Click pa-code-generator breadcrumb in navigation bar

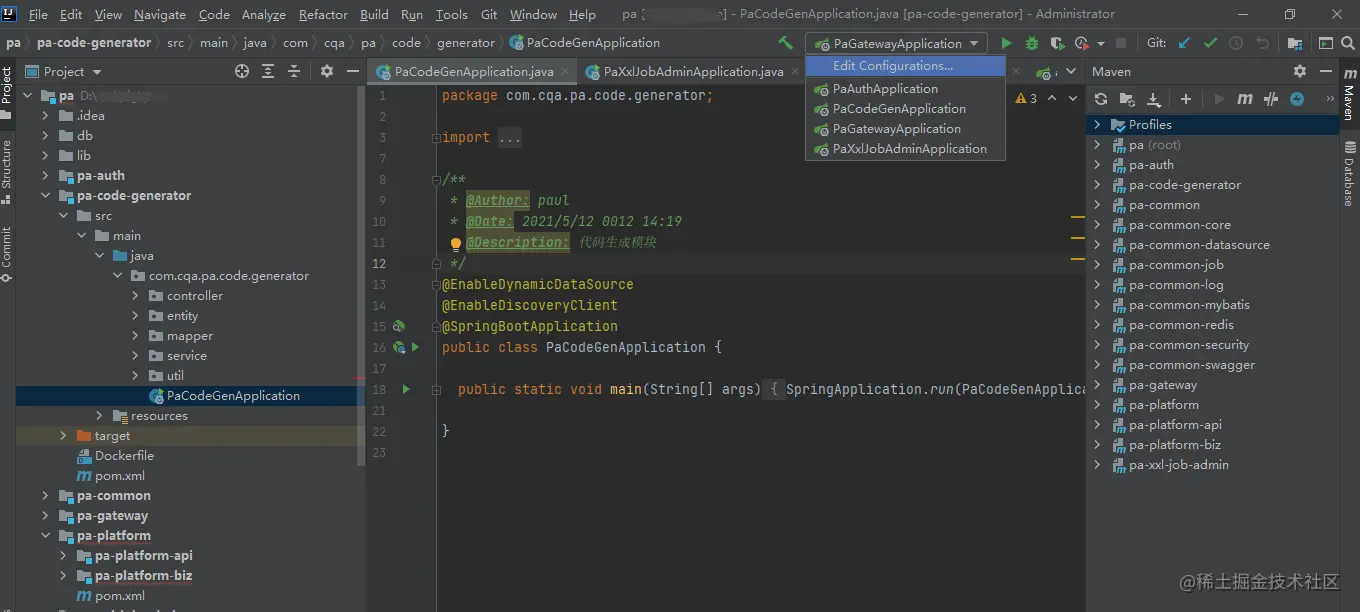[x=94, y=43]
